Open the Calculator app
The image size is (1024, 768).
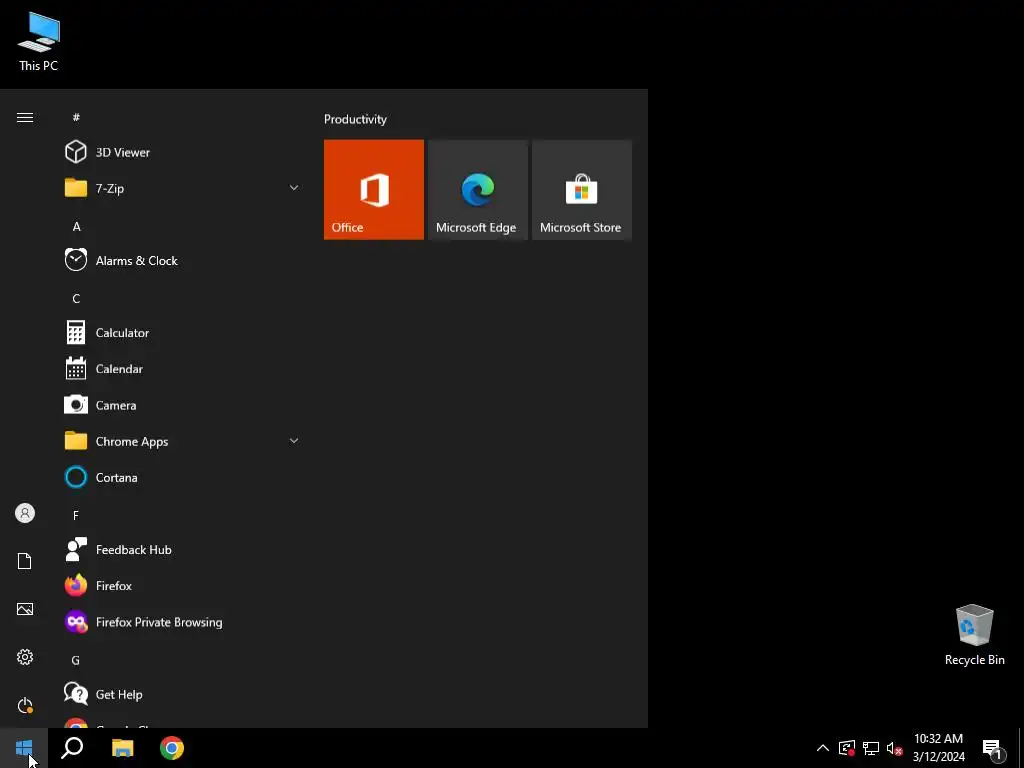pos(182,332)
